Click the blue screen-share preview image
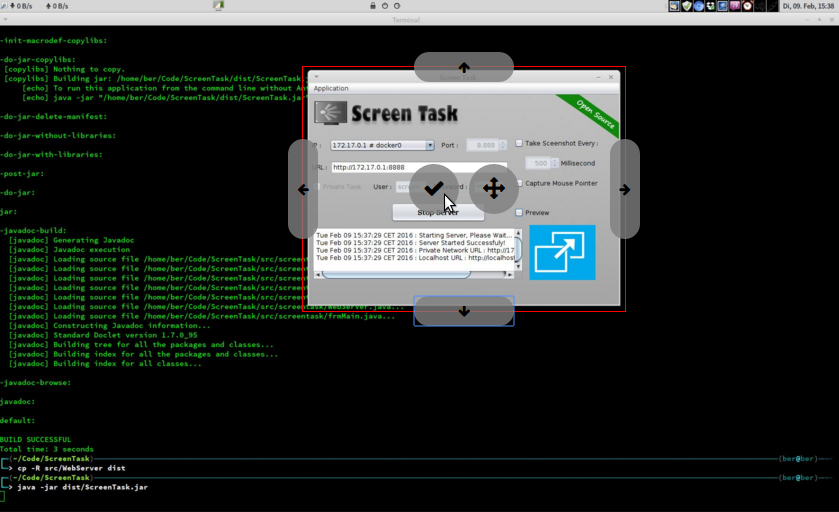 pyautogui.click(x=562, y=253)
